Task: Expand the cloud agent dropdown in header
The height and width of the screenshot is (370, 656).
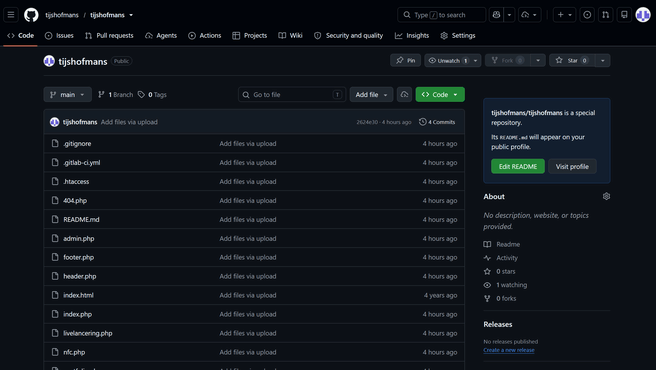Action: (530, 15)
